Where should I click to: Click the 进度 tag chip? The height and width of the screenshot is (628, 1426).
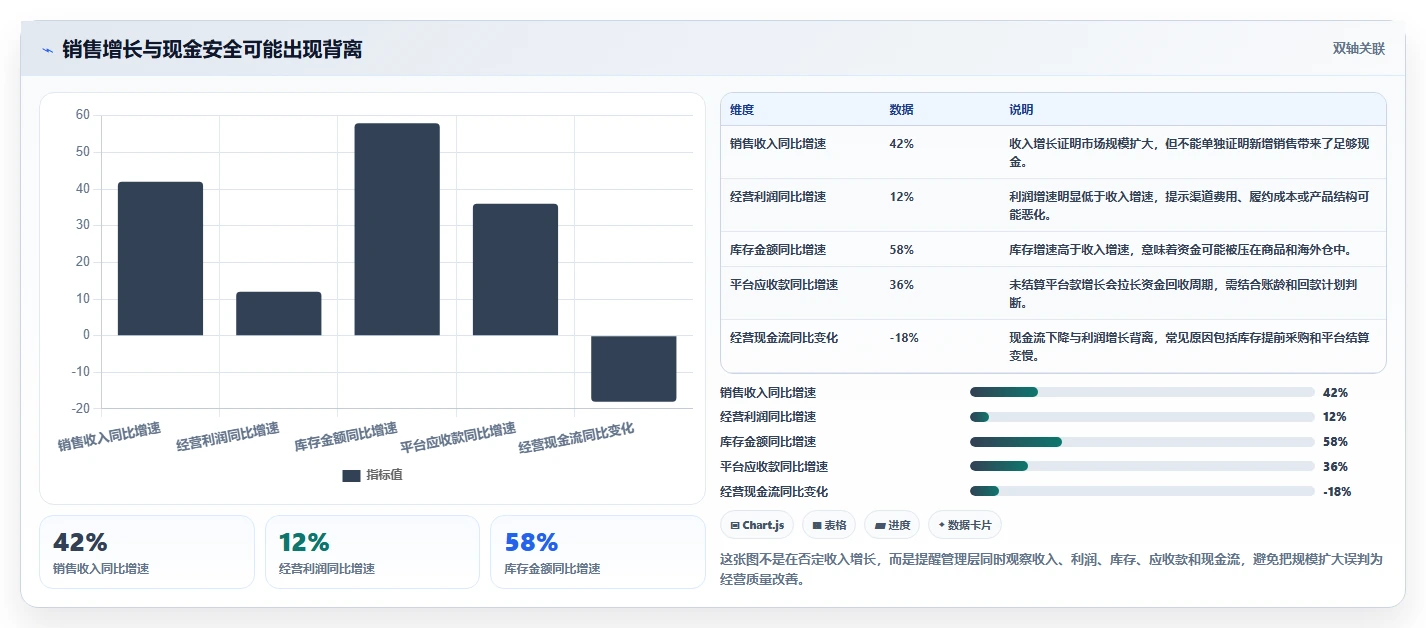(892, 525)
